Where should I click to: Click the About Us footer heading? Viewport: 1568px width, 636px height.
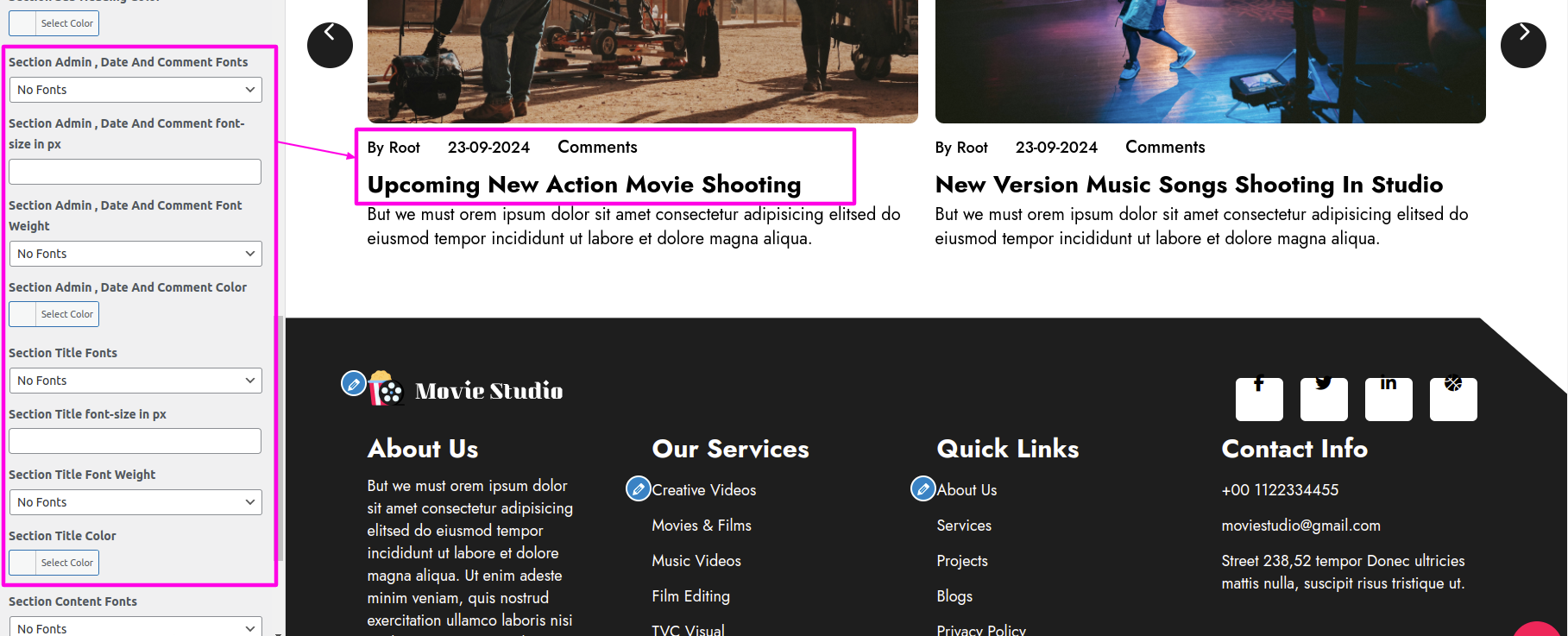pos(423,449)
